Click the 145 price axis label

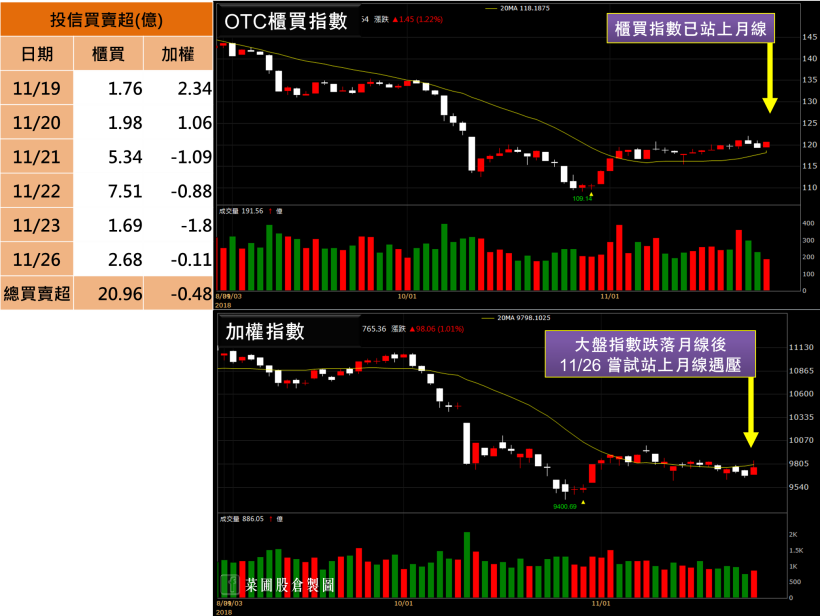[x=809, y=37]
